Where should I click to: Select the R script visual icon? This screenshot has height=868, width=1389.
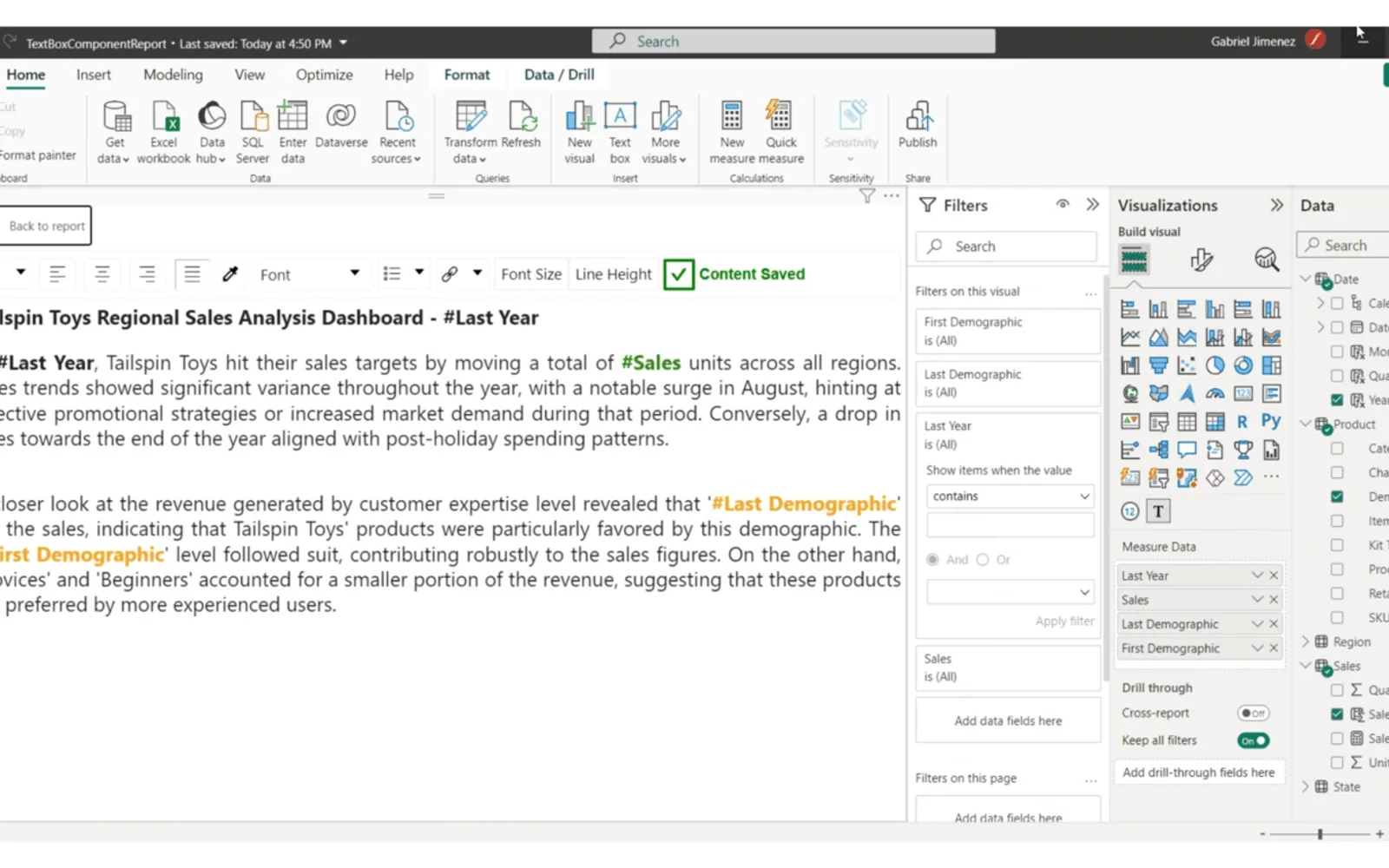click(1242, 422)
